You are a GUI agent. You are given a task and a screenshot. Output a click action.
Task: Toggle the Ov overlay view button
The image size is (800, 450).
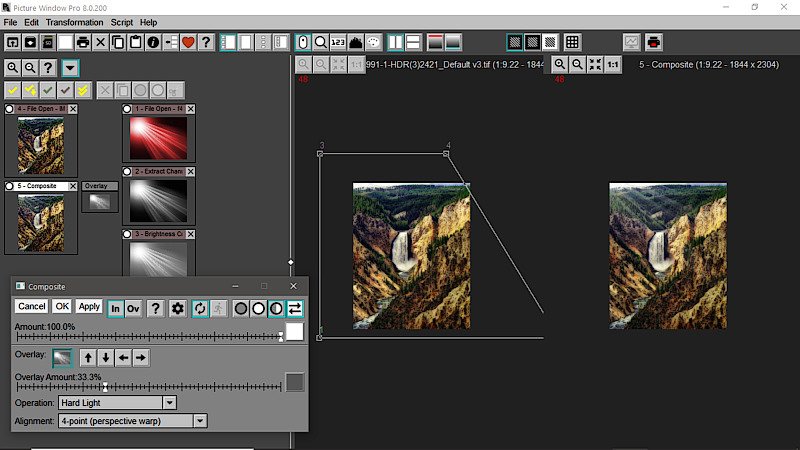(x=133, y=307)
